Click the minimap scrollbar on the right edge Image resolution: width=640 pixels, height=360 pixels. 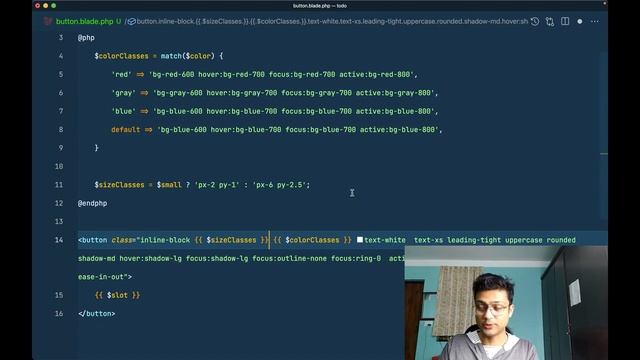point(604,135)
